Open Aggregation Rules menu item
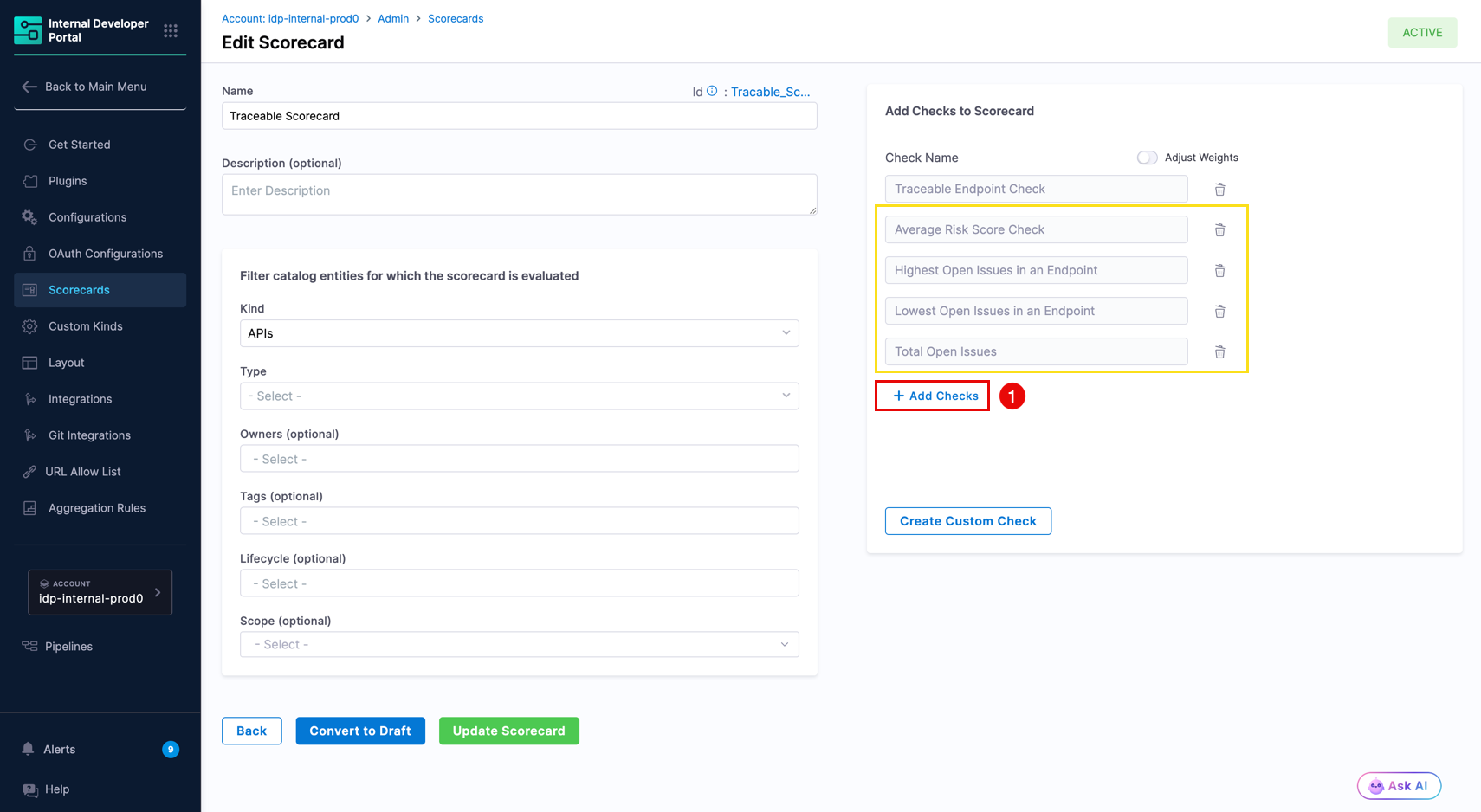The height and width of the screenshot is (812, 1481). [x=100, y=508]
